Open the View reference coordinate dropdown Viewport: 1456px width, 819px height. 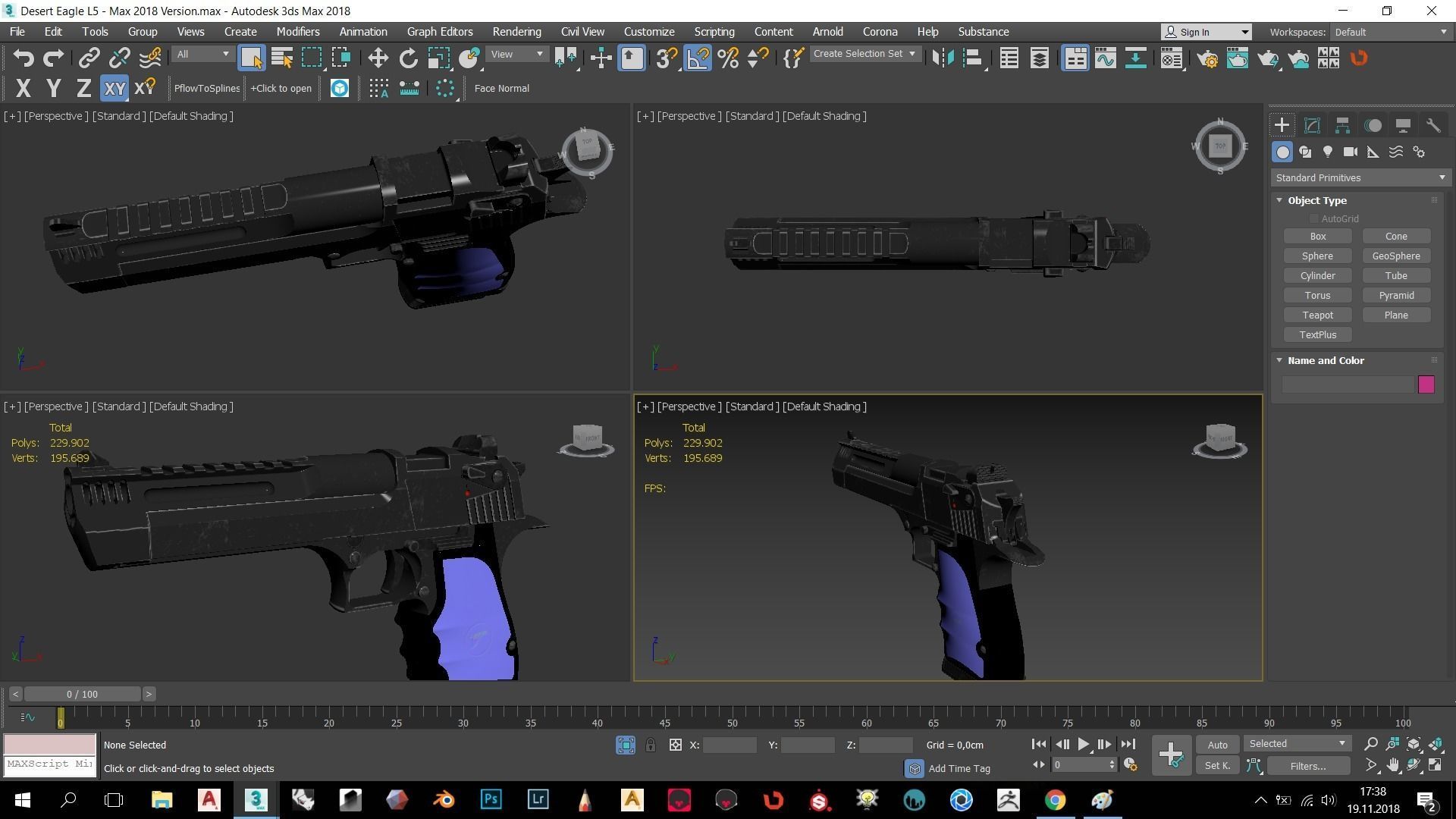(x=517, y=55)
